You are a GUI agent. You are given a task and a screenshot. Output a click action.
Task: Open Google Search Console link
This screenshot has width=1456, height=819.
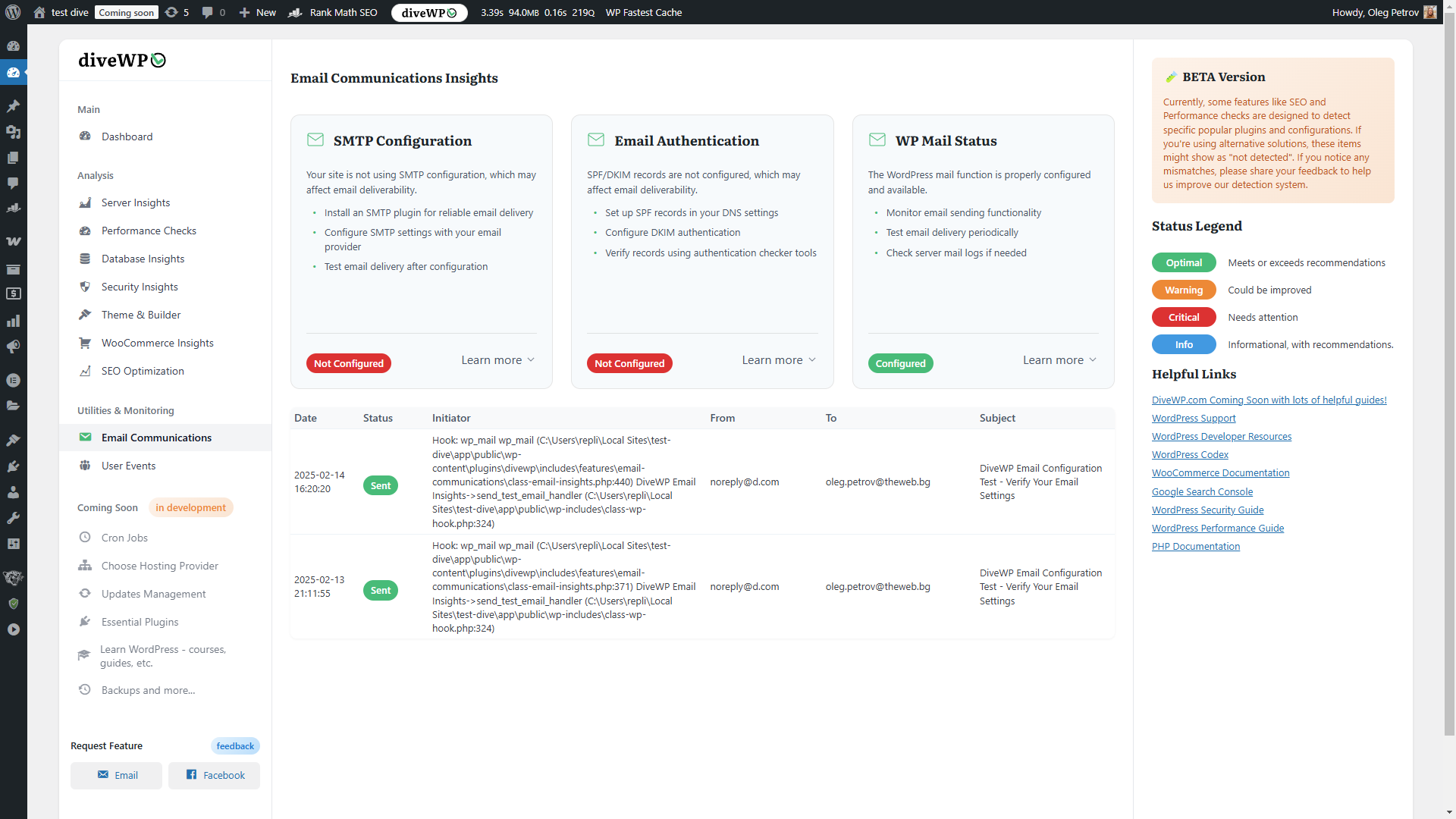click(x=1202, y=491)
